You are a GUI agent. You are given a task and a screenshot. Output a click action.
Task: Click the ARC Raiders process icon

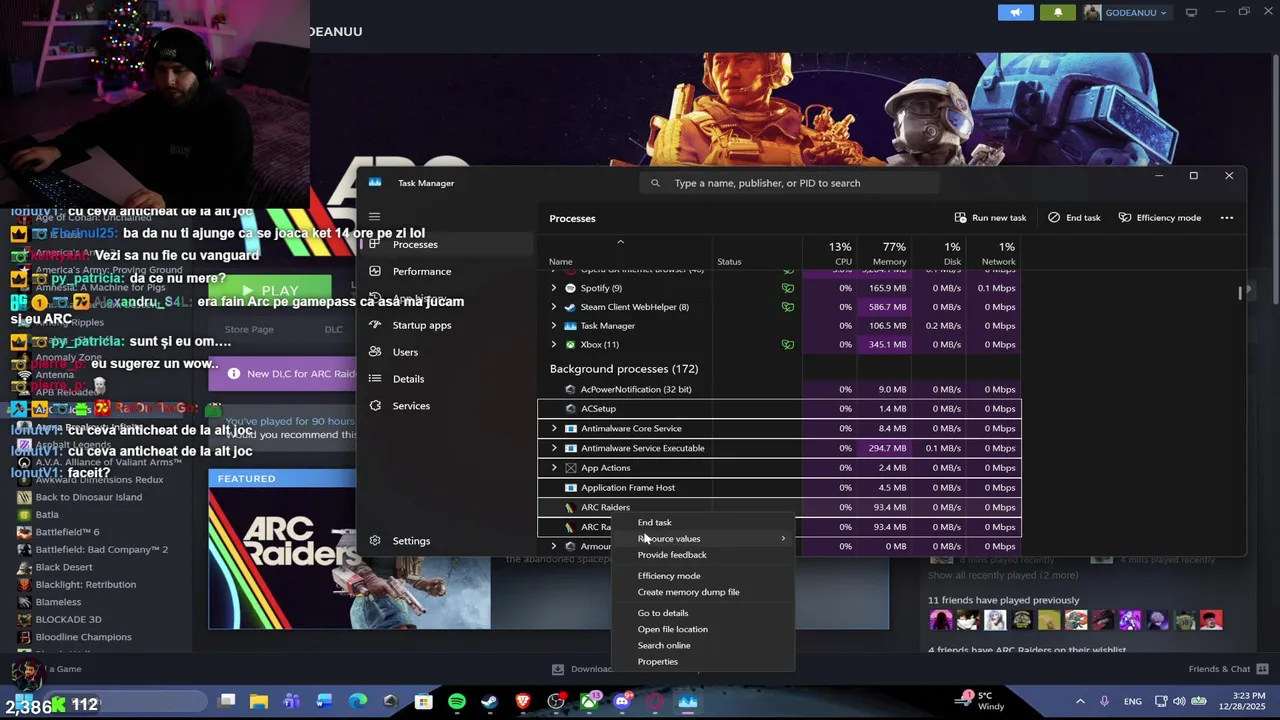click(x=570, y=508)
